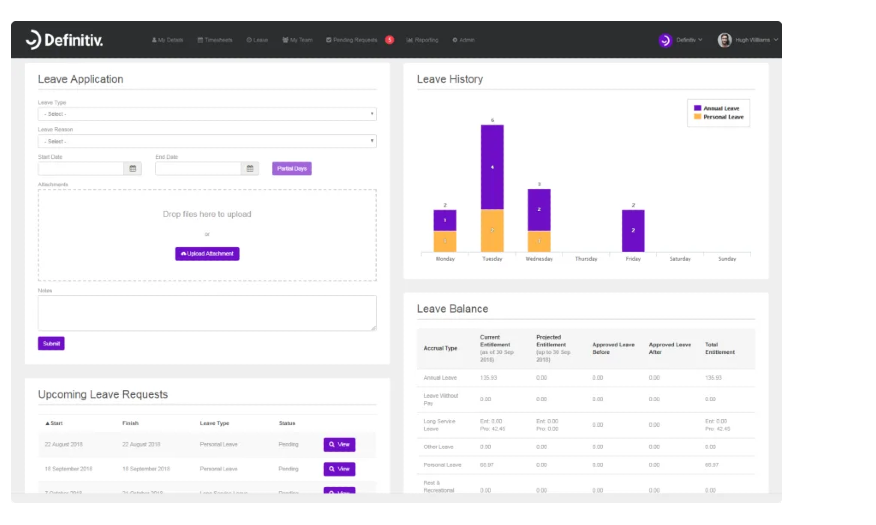The image size is (876, 525).
Task: Click Annual Leave current entitlement 135.93
Action: tap(488, 378)
